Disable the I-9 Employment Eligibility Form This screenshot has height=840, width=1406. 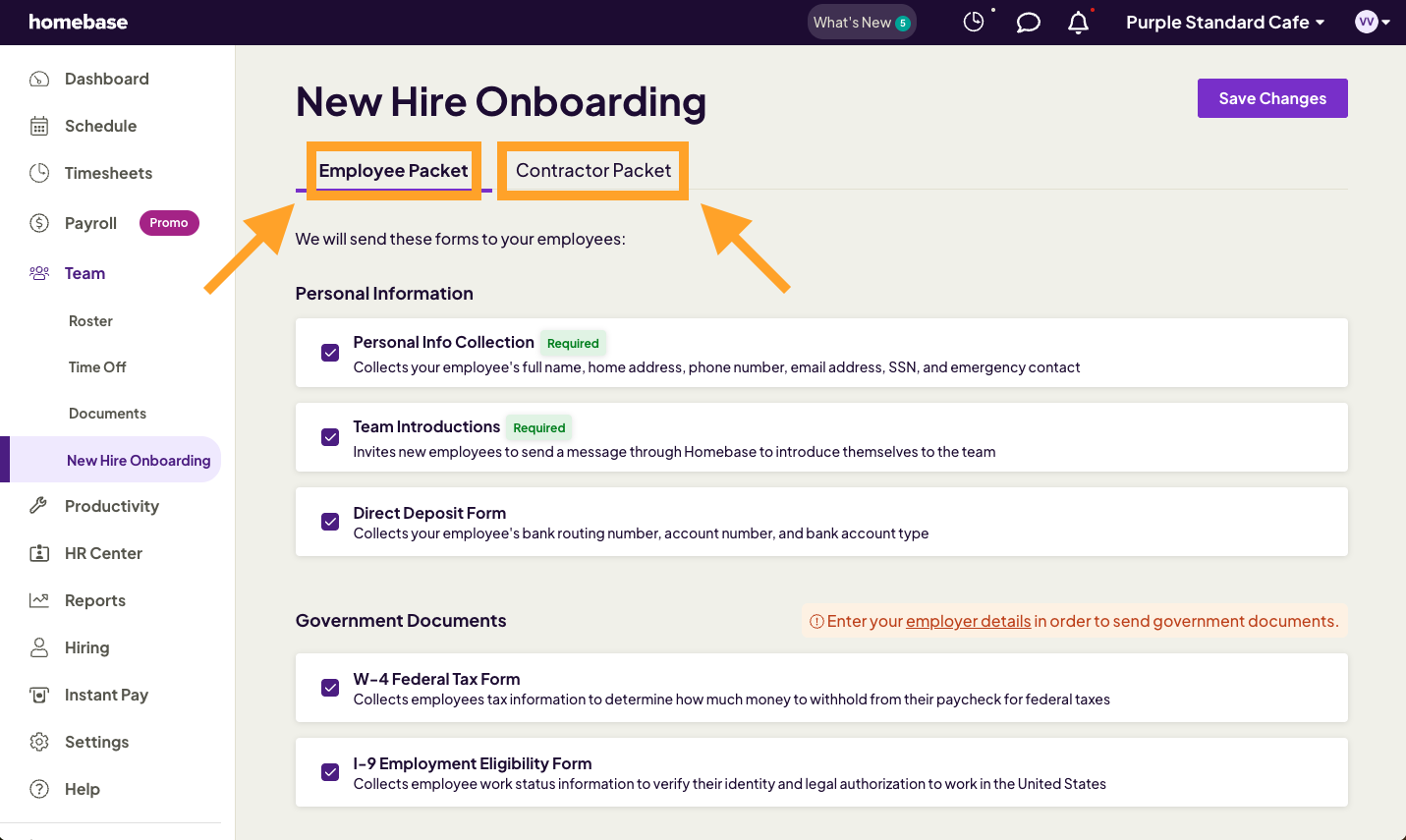click(x=330, y=772)
